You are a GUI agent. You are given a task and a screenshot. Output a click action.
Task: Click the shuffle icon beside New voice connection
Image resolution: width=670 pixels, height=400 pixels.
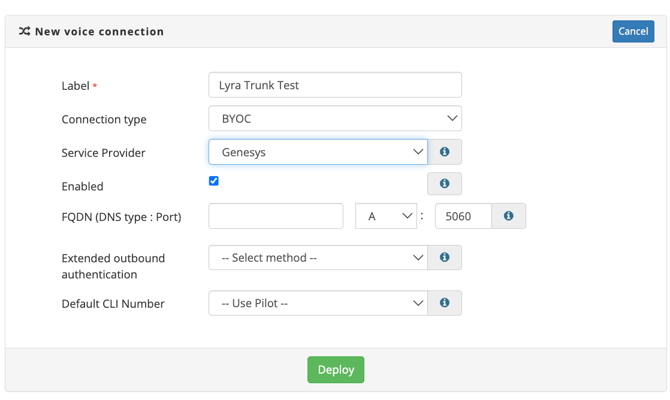tap(24, 32)
